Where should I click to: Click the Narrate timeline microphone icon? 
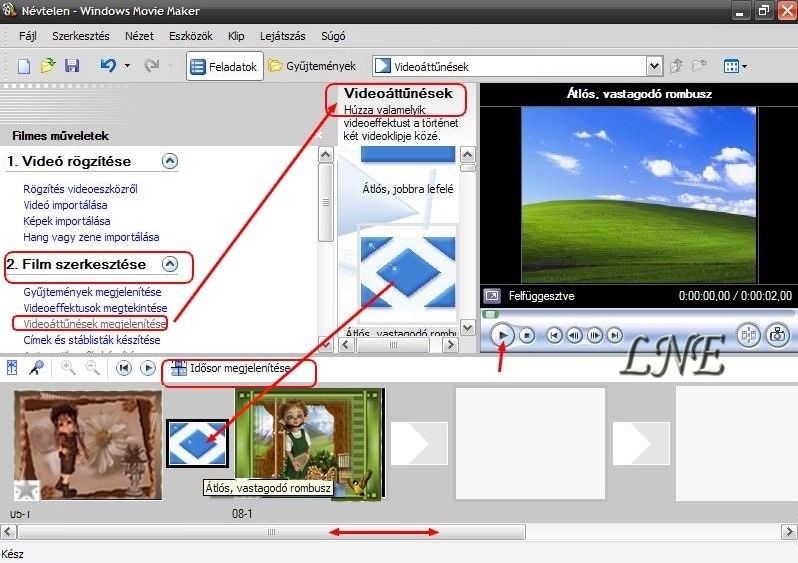[36, 368]
